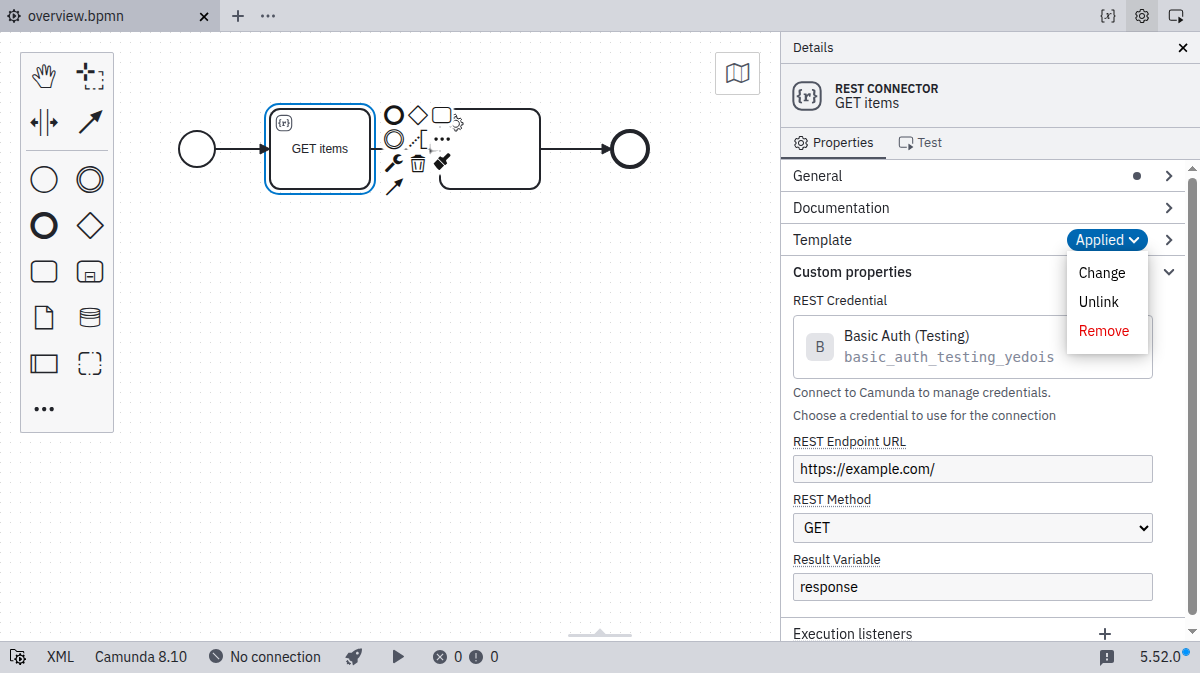Toggle the properties panel gear icon
Image resolution: width=1200 pixels, height=673 pixels.
(1142, 16)
